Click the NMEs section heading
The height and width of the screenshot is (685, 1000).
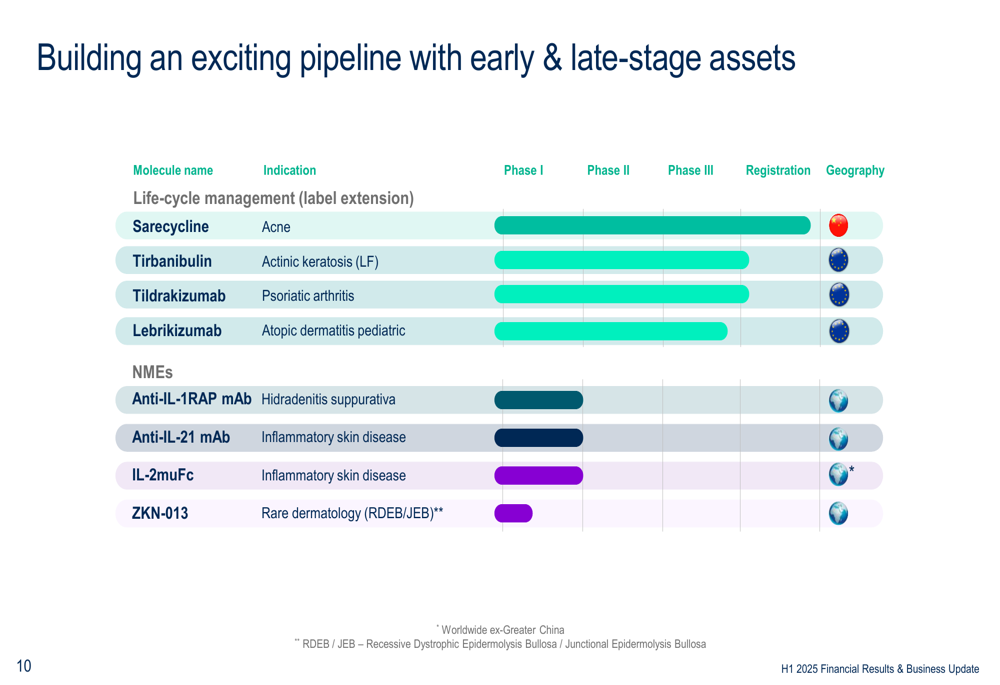pos(152,373)
